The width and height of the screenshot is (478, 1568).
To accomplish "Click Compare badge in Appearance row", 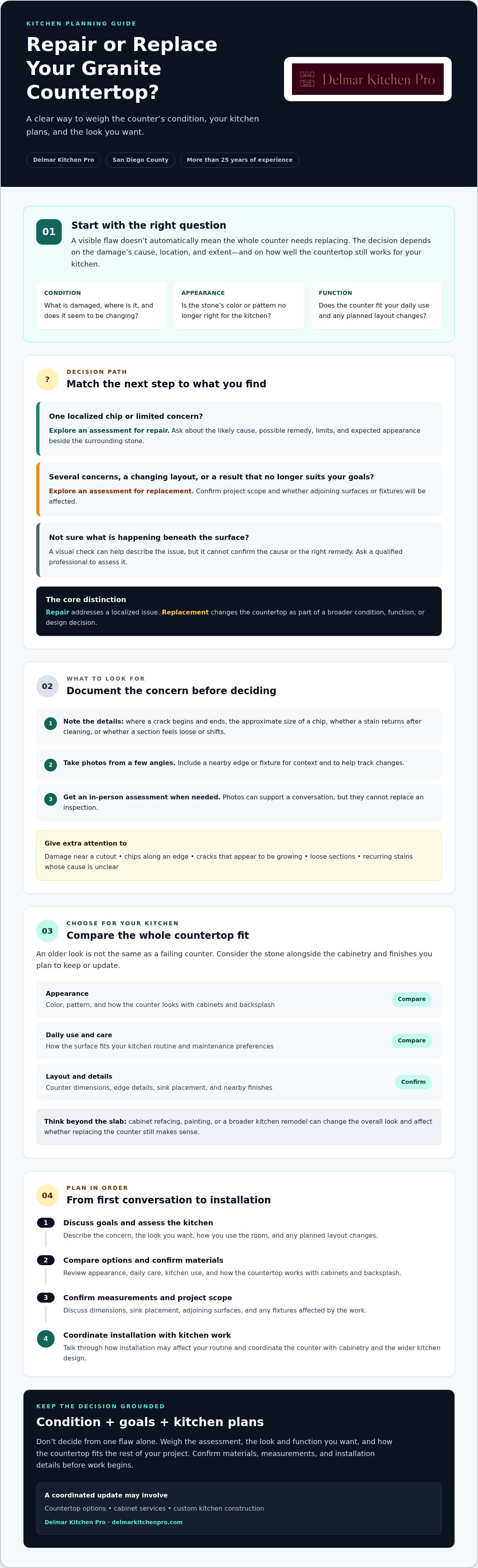I will click(412, 999).
